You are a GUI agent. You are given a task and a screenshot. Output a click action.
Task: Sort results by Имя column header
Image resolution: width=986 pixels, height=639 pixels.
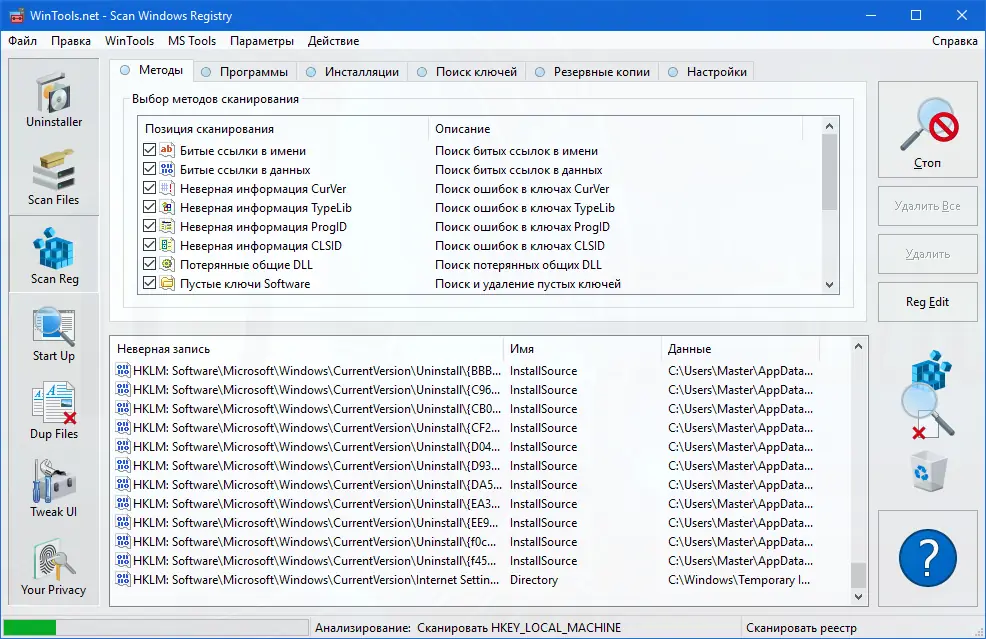pos(582,348)
